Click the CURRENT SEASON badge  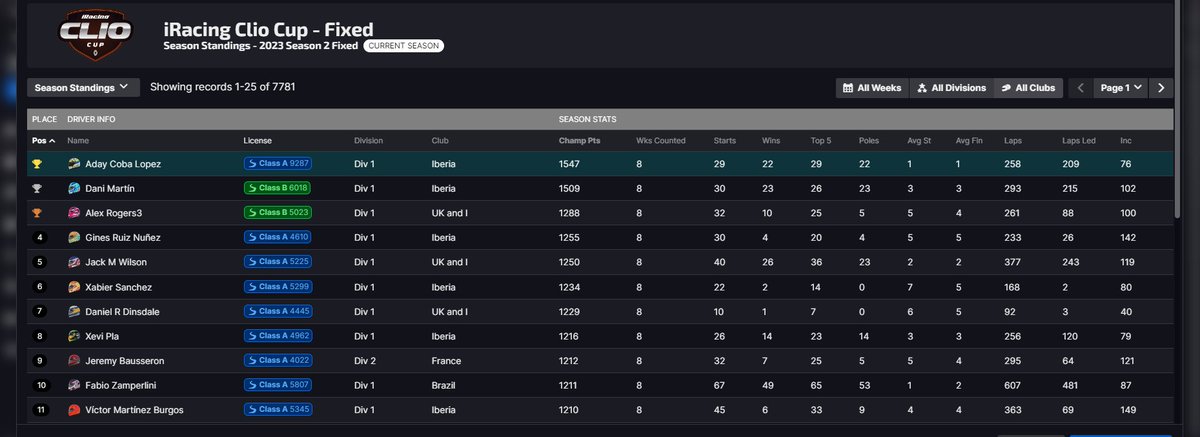pos(403,46)
